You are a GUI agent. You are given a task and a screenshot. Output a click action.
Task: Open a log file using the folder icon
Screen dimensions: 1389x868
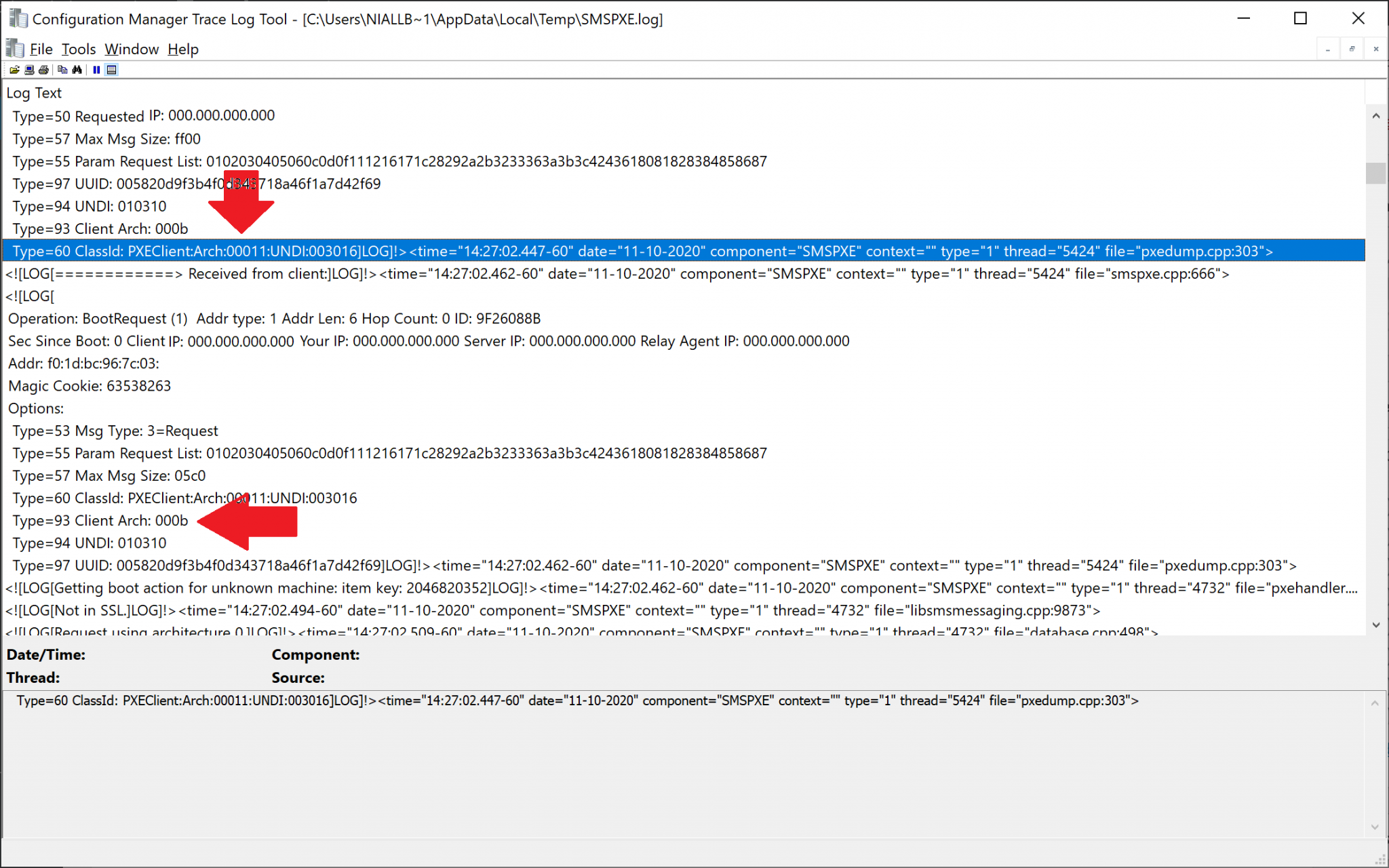click(14, 69)
